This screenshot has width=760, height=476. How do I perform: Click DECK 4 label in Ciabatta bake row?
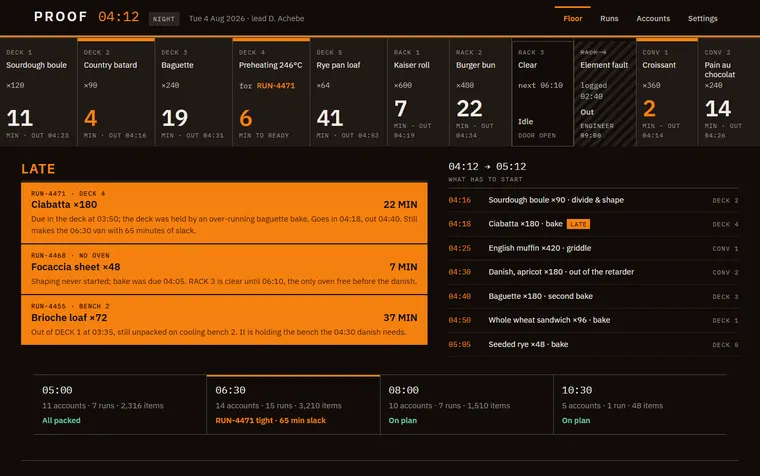725,224
